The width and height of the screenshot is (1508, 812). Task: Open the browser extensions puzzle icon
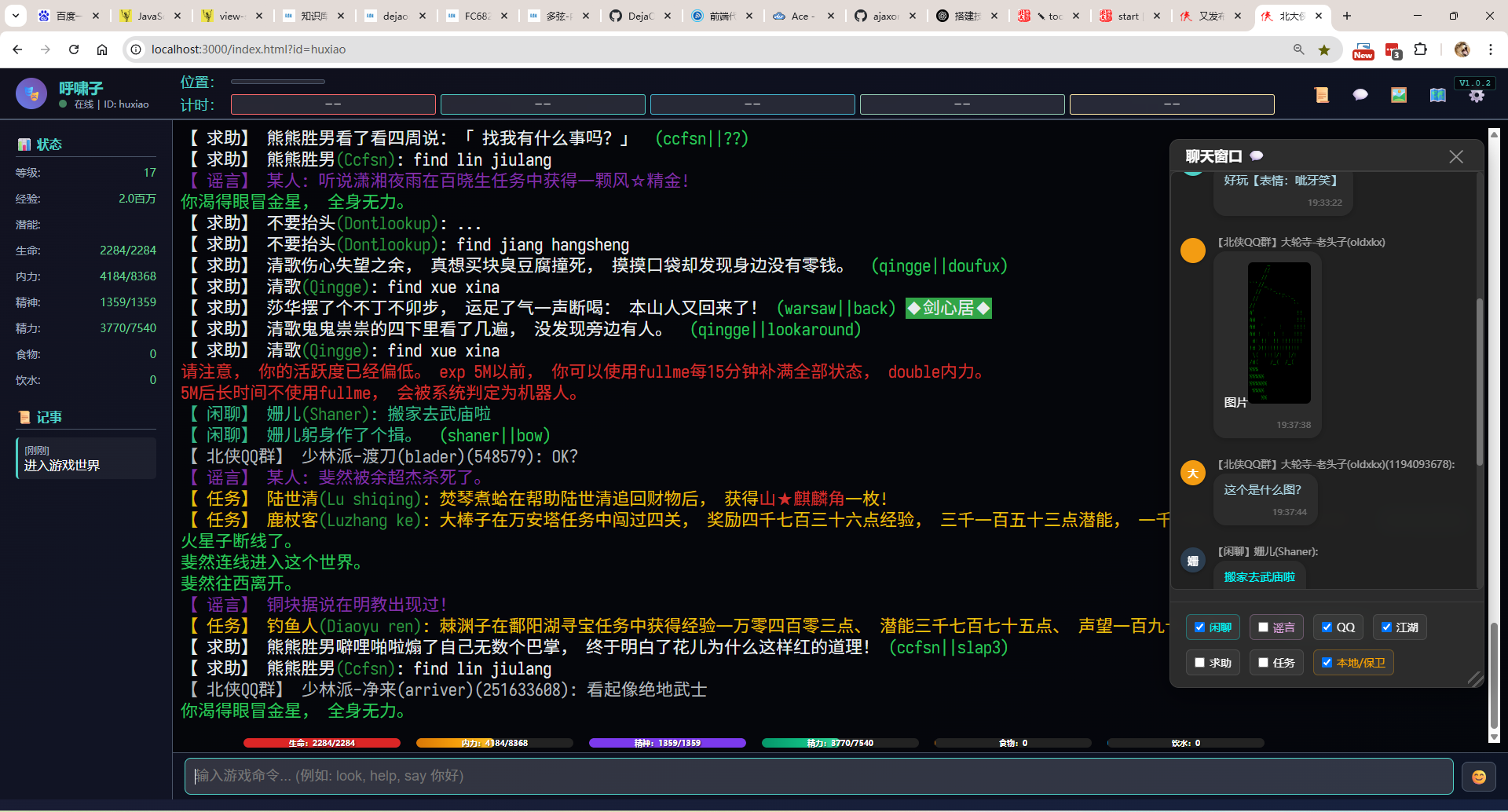point(1422,49)
